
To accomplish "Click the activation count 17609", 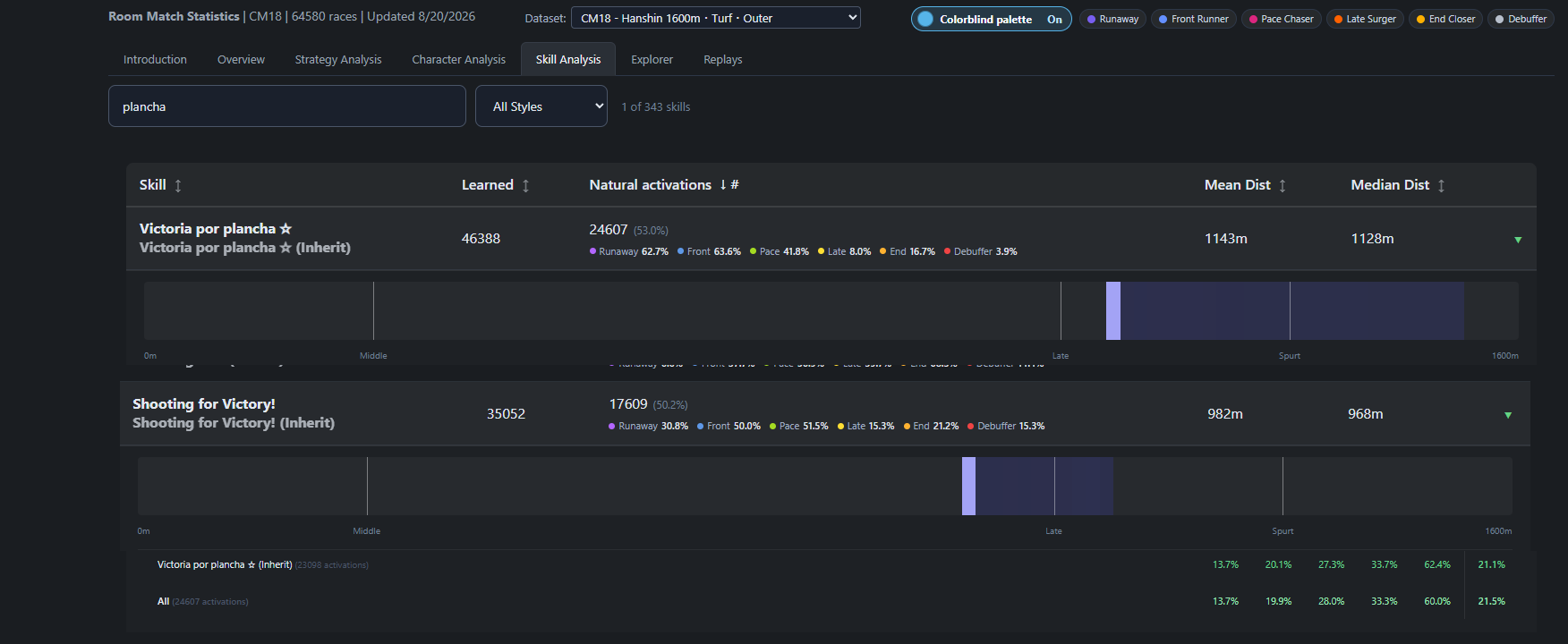I will click(628, 404).
